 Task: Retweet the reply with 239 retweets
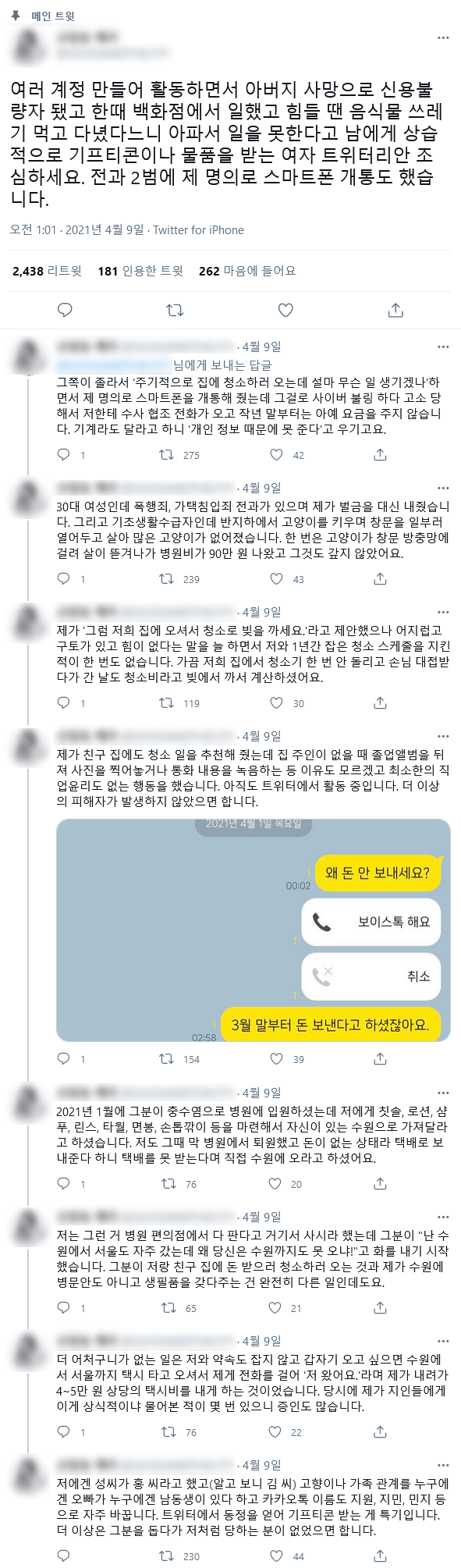166,578
